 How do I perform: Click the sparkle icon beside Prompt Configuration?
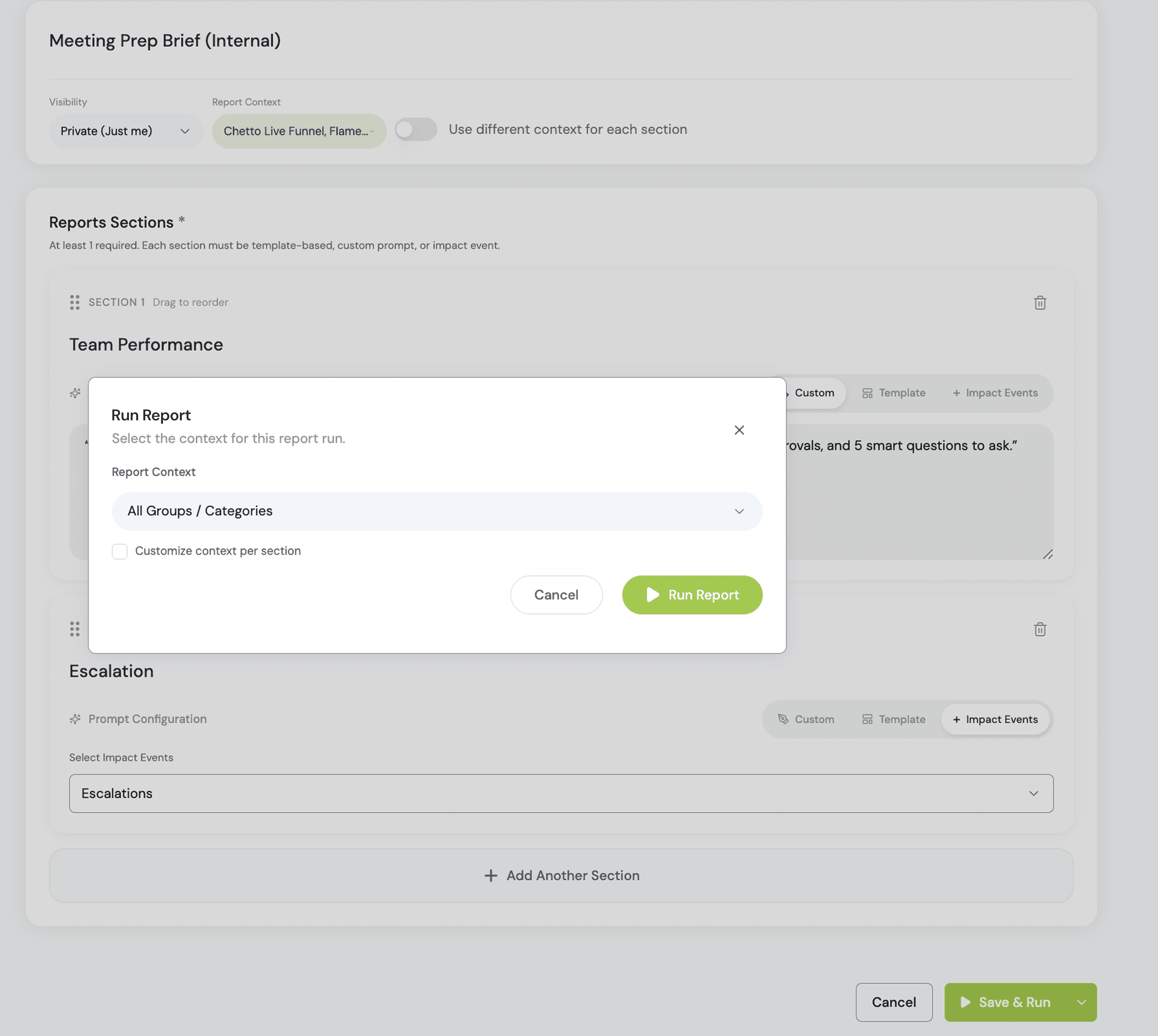(75, 719)
